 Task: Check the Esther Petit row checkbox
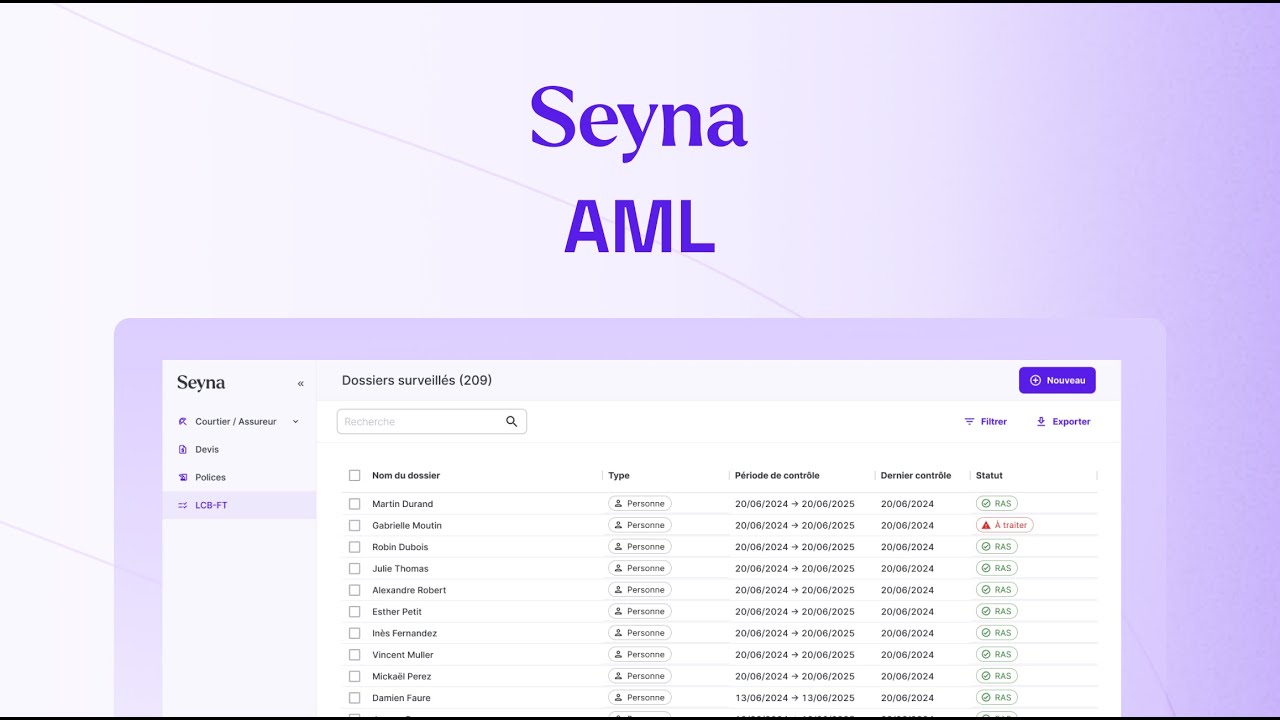(x=354, y=611)
